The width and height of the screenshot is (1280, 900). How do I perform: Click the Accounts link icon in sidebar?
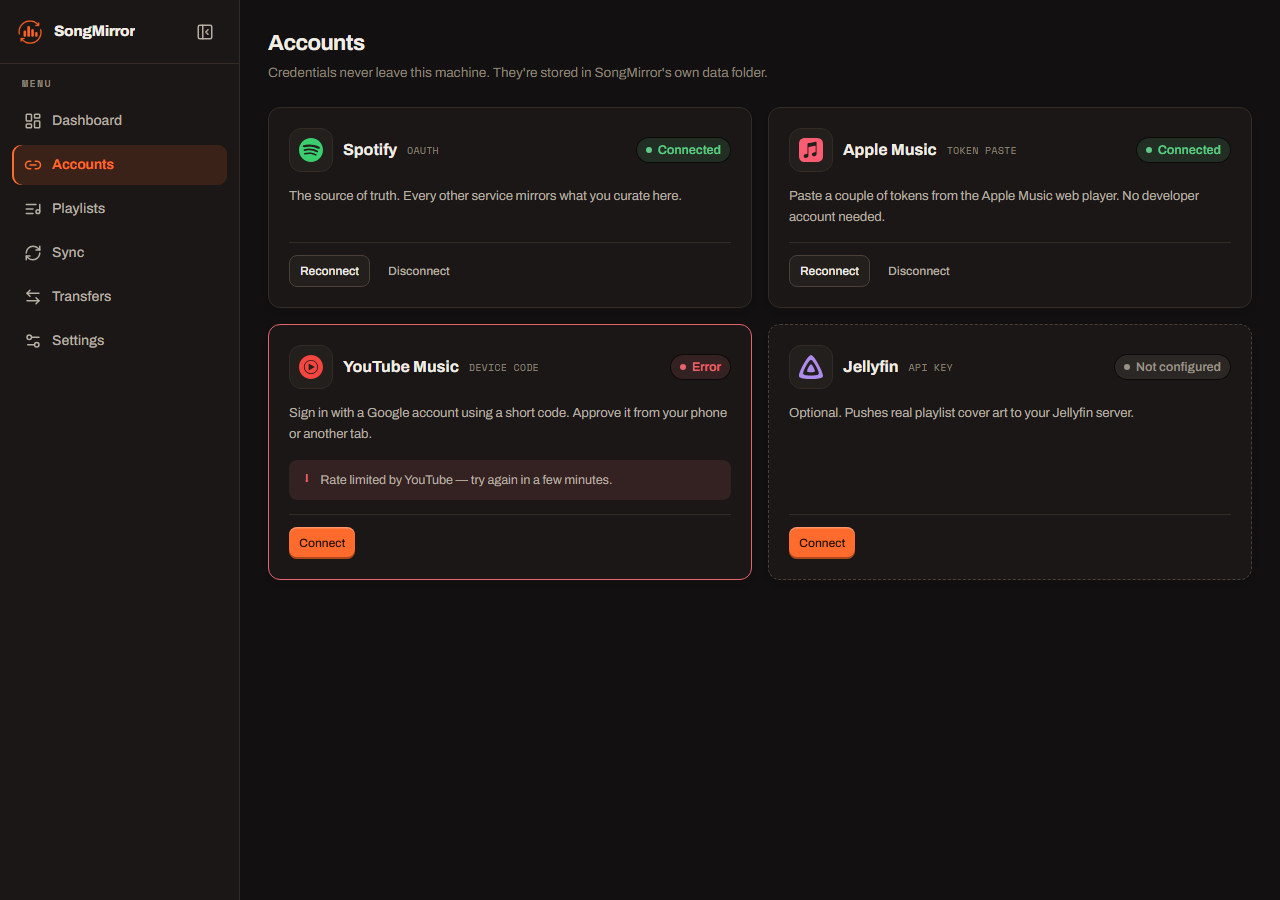click(x=33, y=164)
